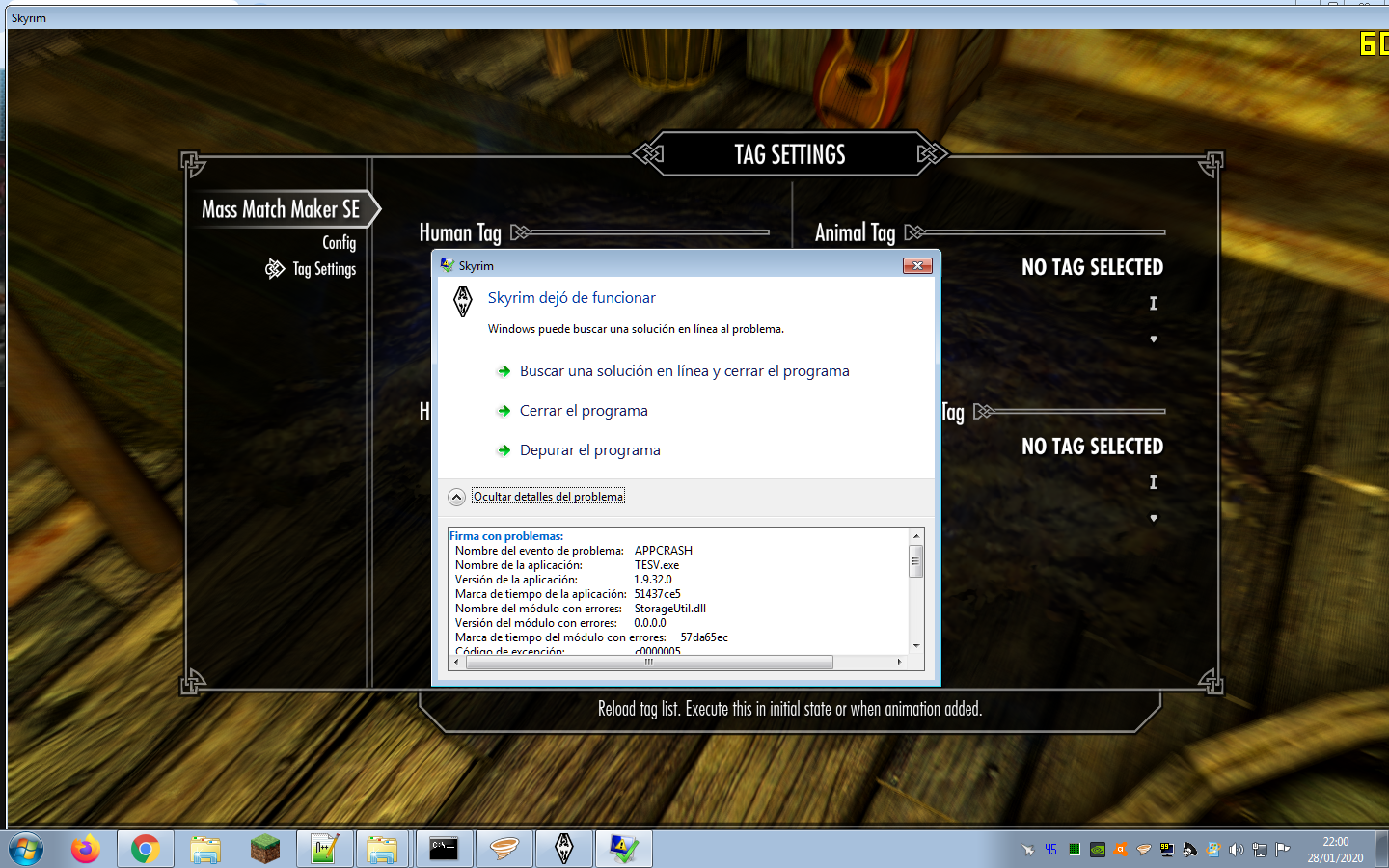Click the details box scroll down arrow

916,646
